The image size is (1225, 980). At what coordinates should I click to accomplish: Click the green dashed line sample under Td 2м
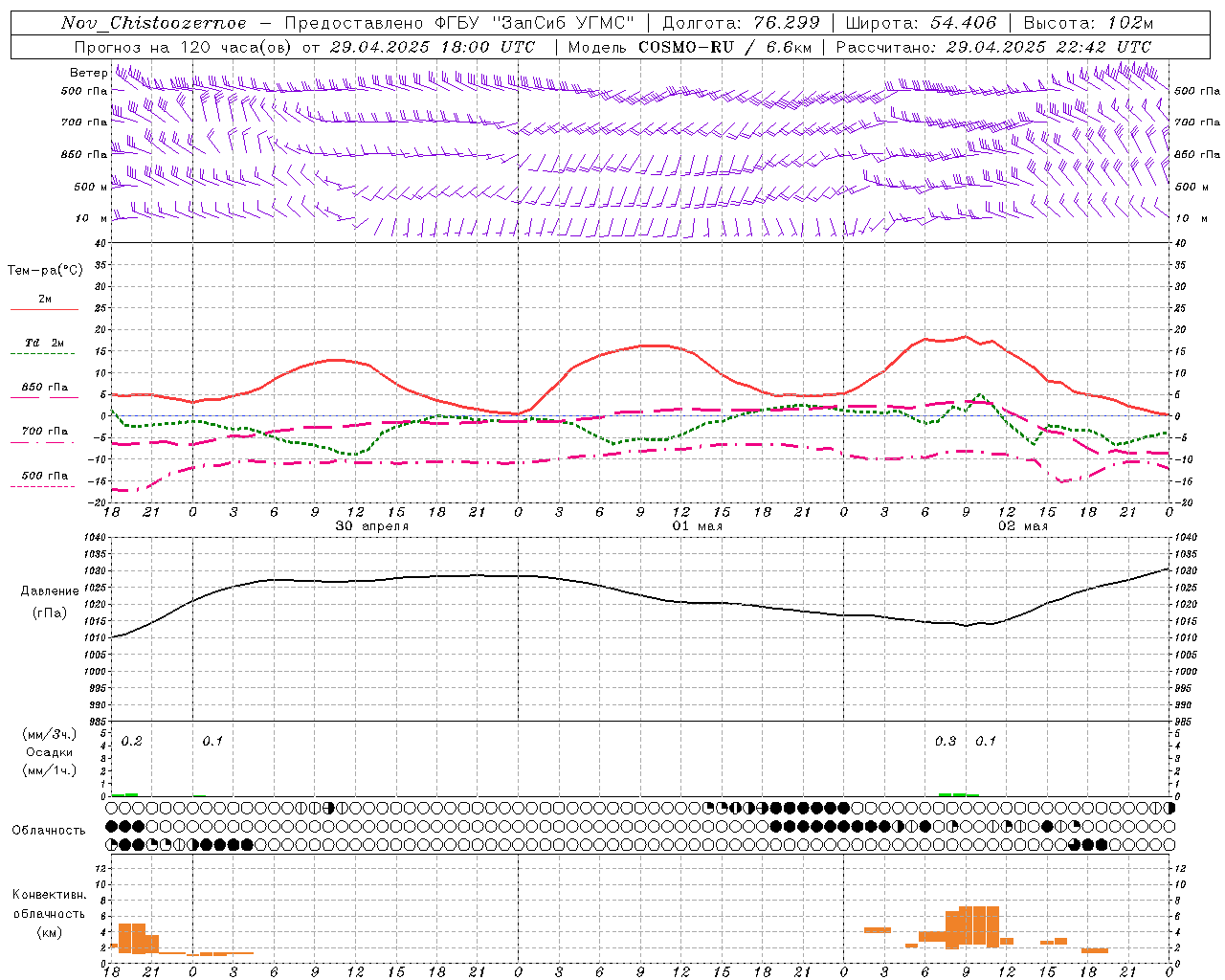click(44, 354)
